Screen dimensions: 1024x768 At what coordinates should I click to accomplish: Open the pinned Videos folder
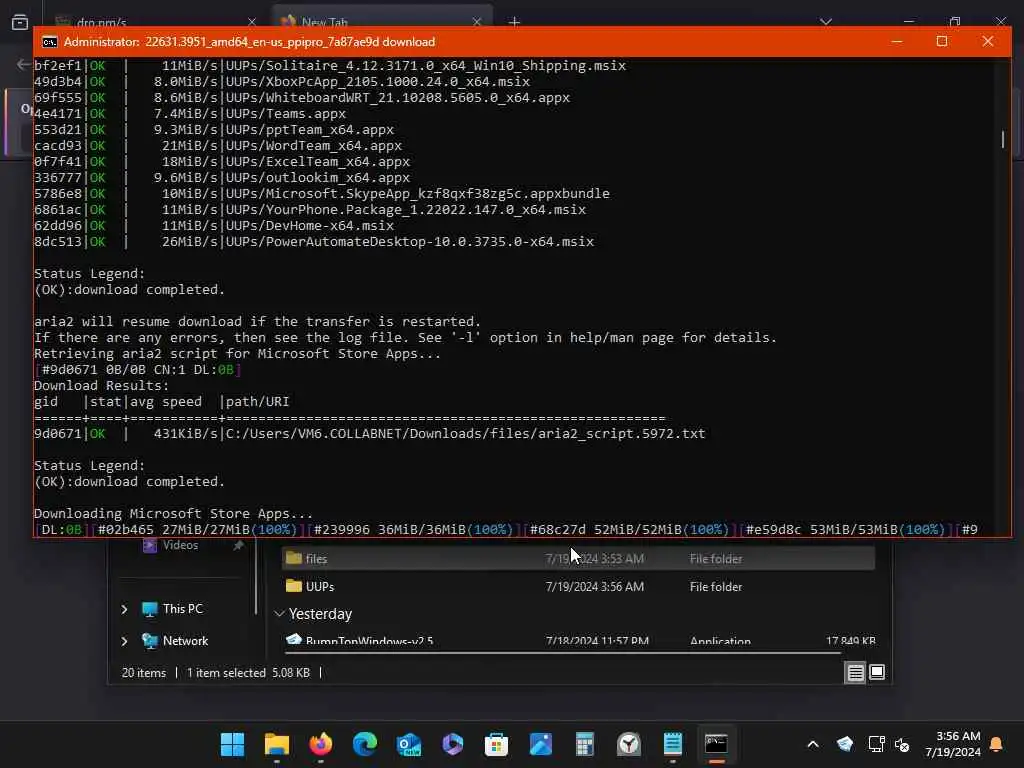[x=180, y=545]
